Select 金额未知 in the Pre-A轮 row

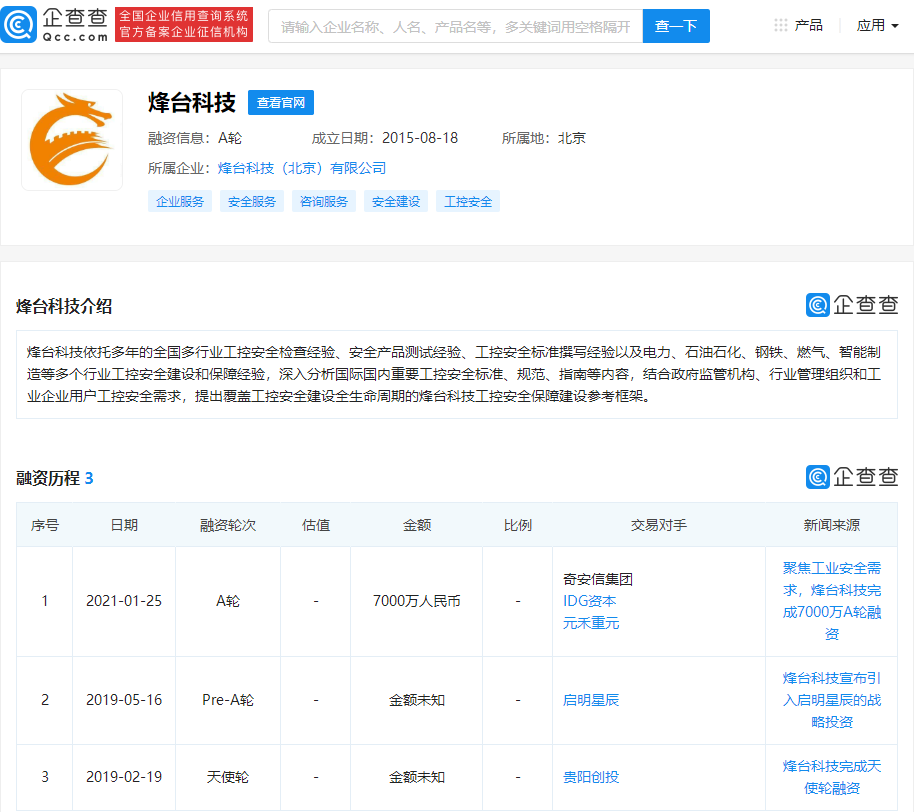(417, 700)
